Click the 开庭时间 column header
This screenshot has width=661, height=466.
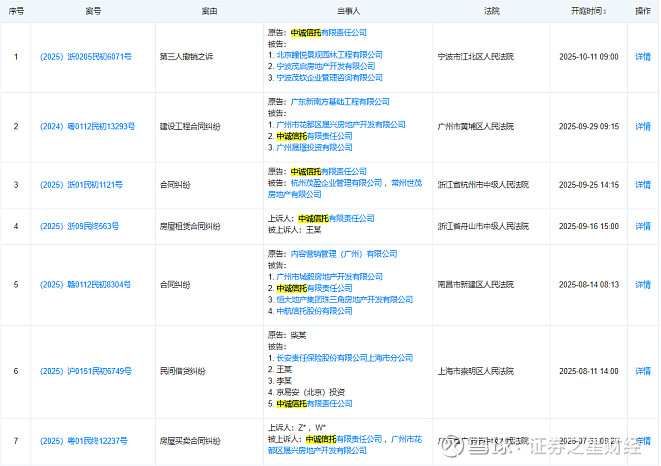click(x=588, y=11)
